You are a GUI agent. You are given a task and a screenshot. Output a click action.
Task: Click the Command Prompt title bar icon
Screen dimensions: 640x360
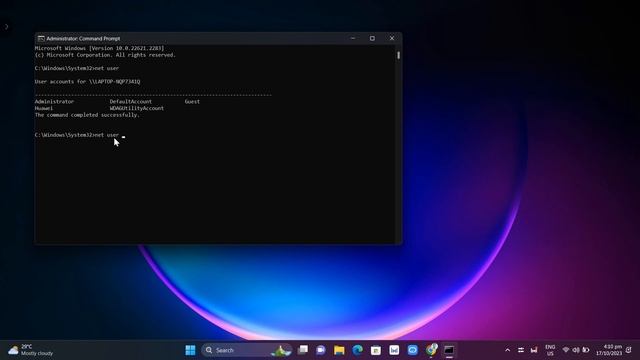point(41,38)
